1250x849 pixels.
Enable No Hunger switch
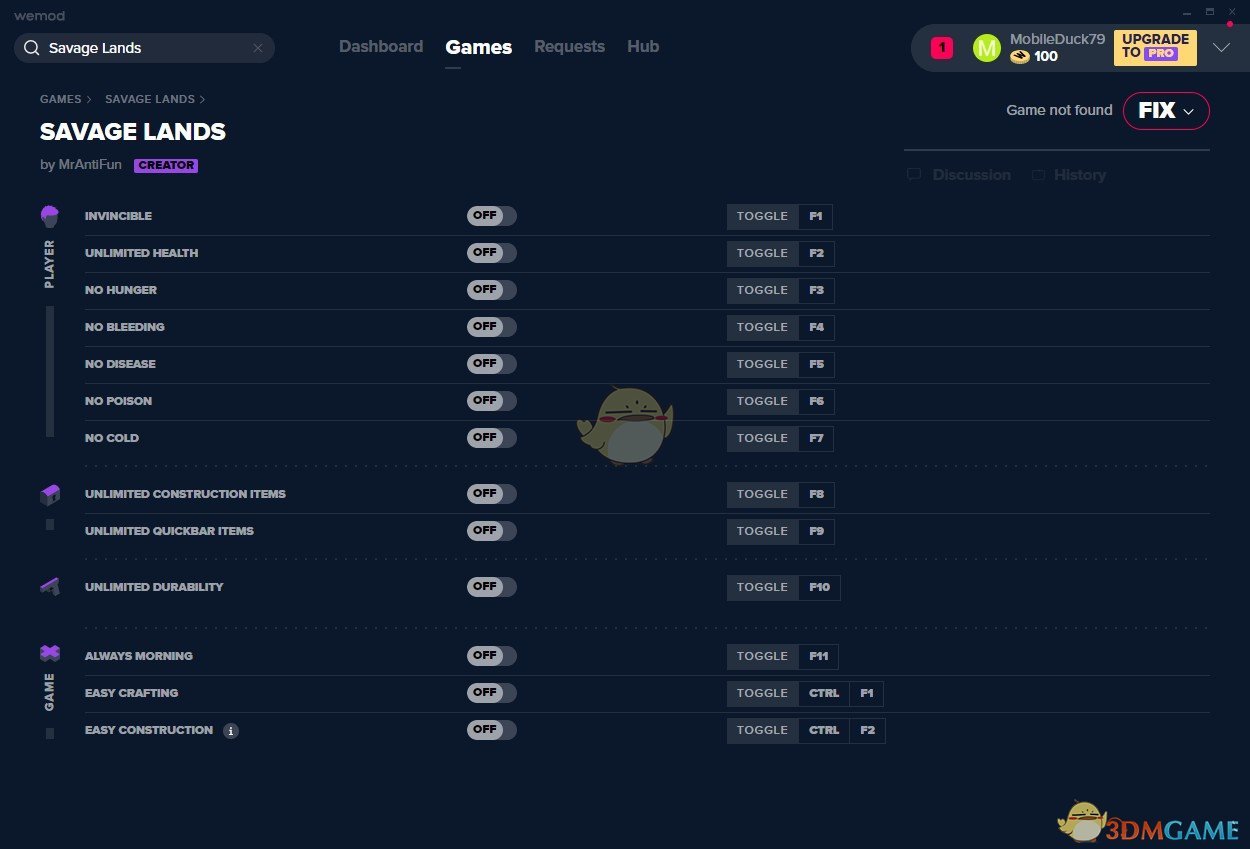tap(491, 290)
